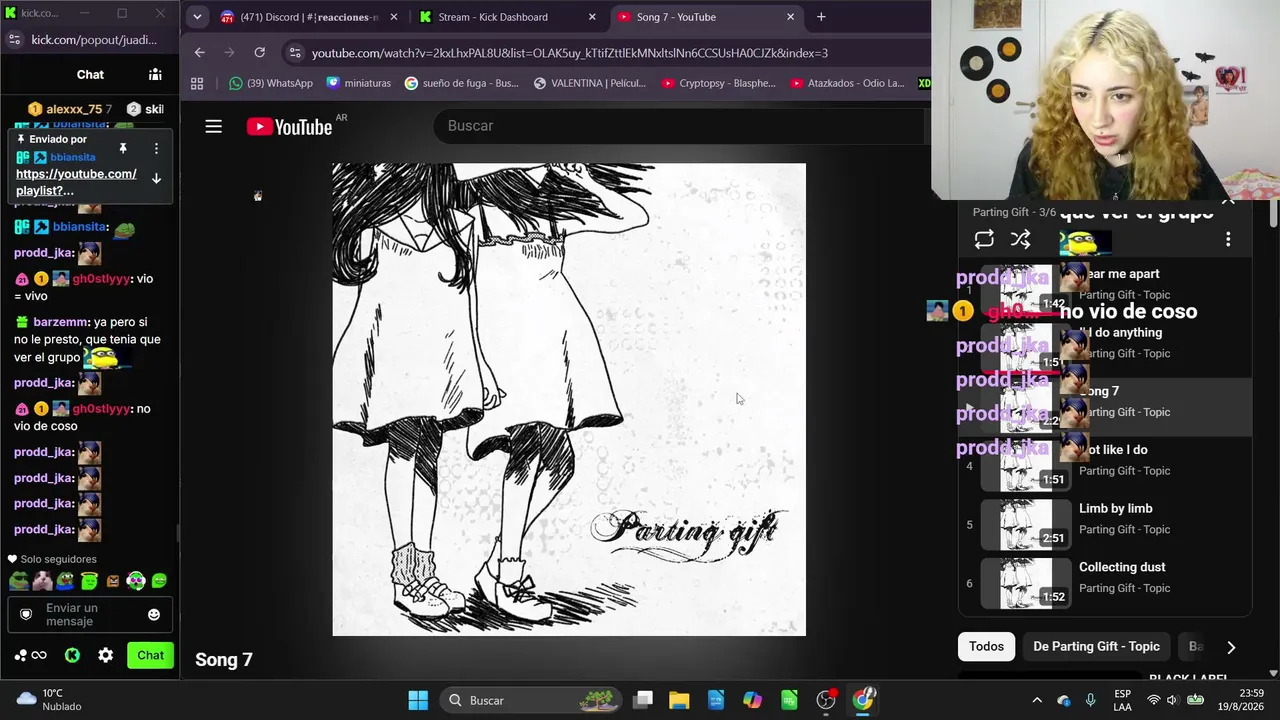Insert the cat emote from quick emotes
1280x720 pixels.
pos(42,580)
